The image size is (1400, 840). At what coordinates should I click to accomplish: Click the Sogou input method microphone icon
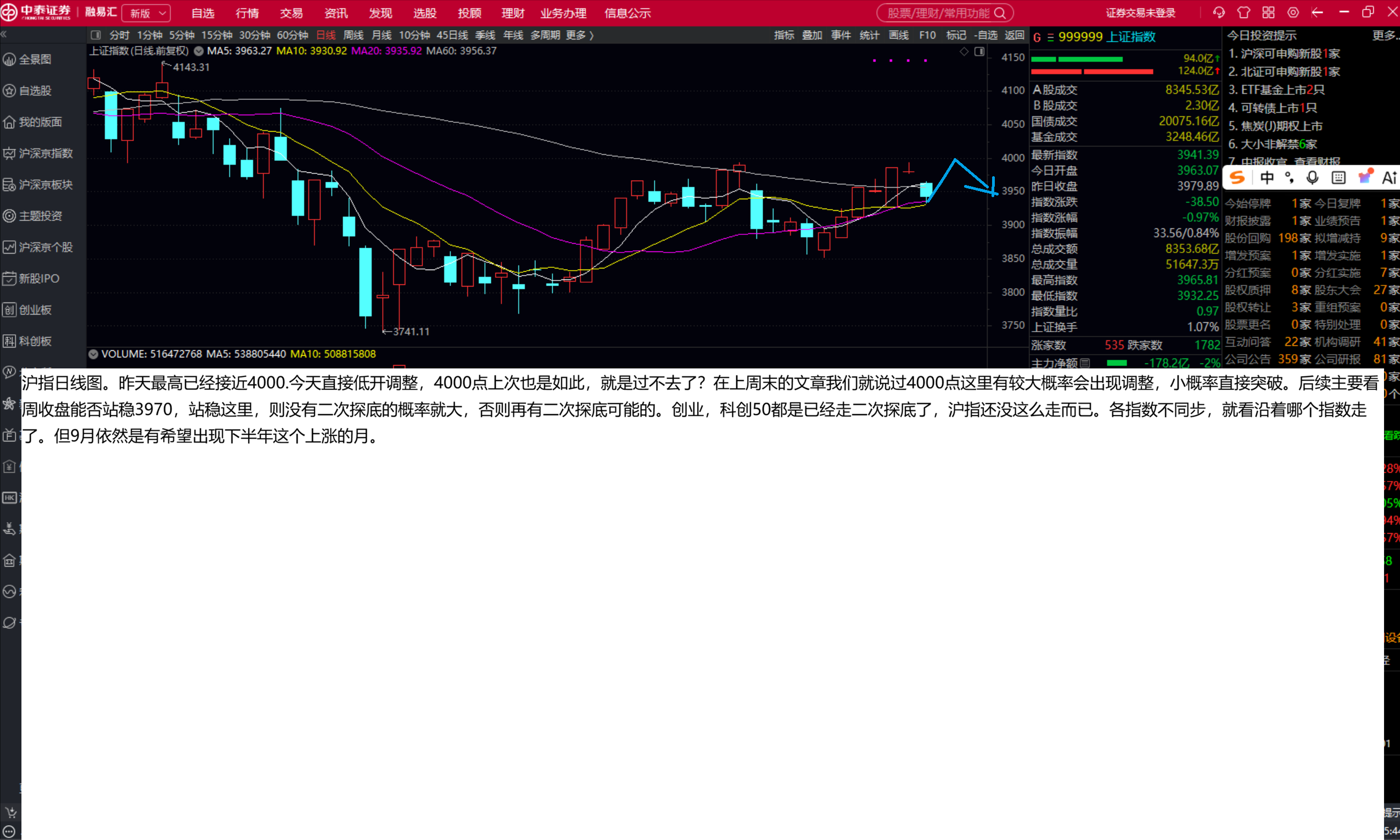1312,178
